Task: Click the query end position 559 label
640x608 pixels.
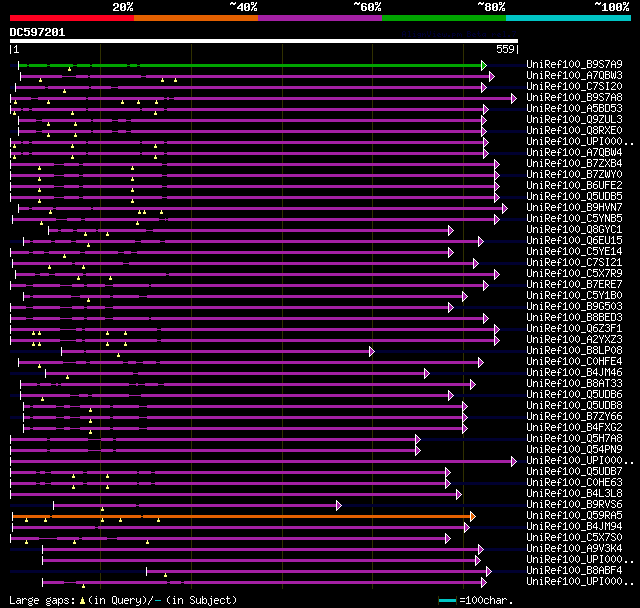Action: point(505,49)
